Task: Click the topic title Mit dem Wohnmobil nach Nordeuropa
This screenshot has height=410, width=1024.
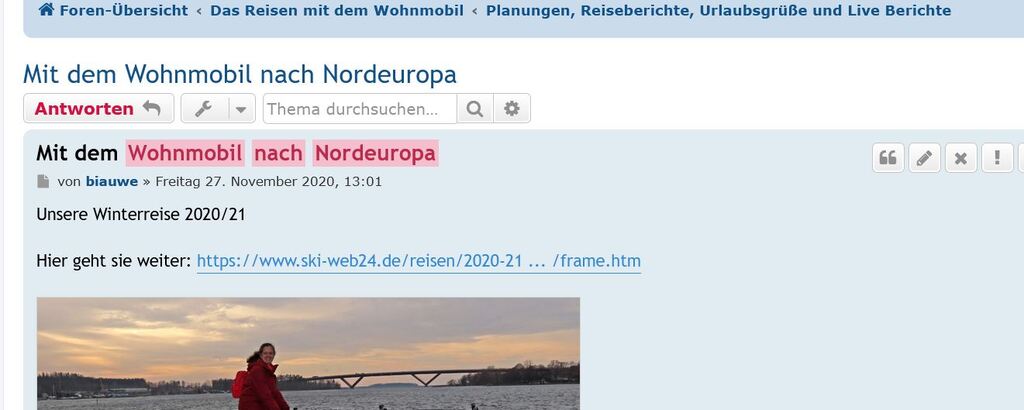Action: (x=240, y=74)
